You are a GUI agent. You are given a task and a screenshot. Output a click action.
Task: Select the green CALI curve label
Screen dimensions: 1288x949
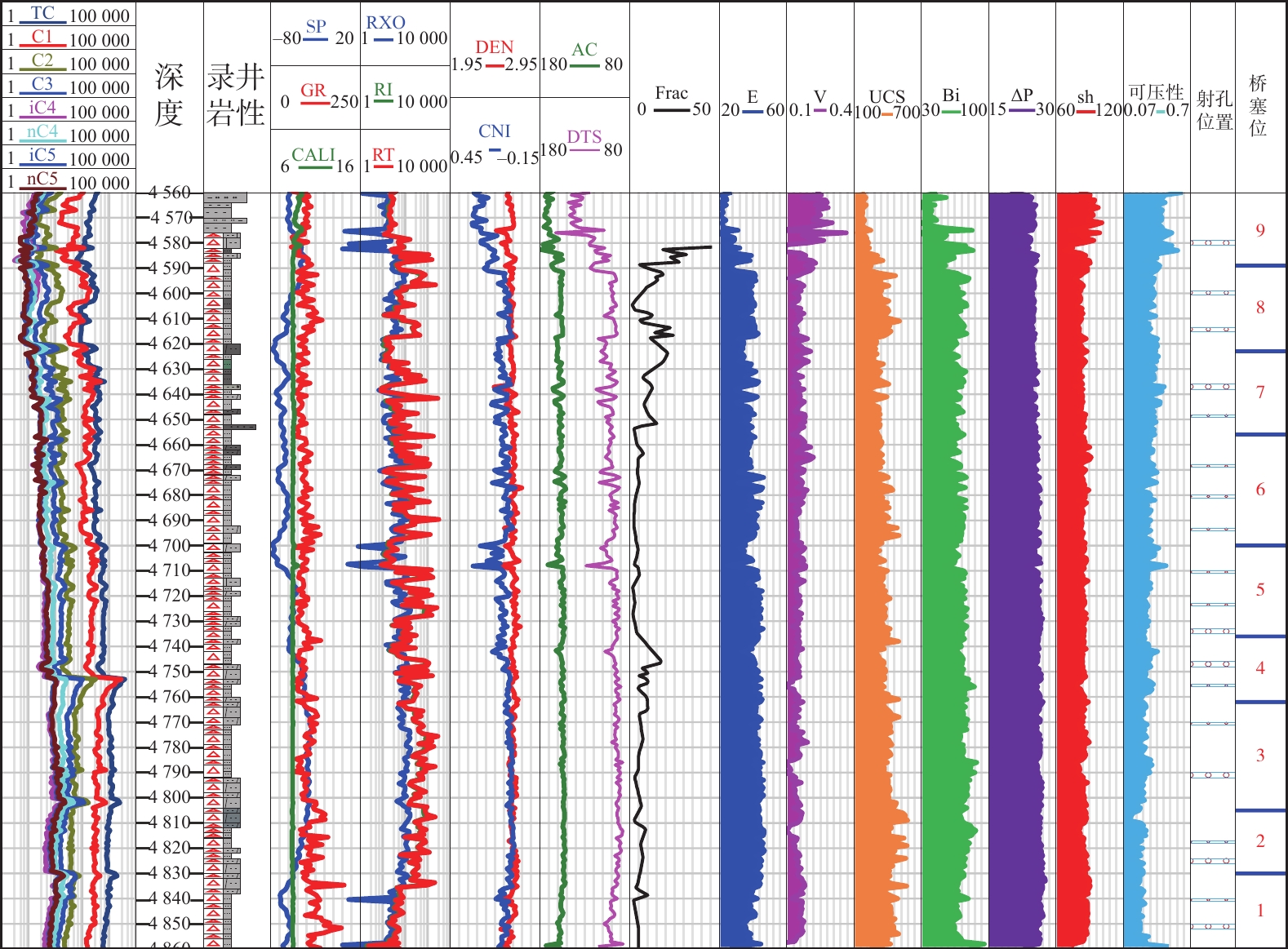point(313,156)
